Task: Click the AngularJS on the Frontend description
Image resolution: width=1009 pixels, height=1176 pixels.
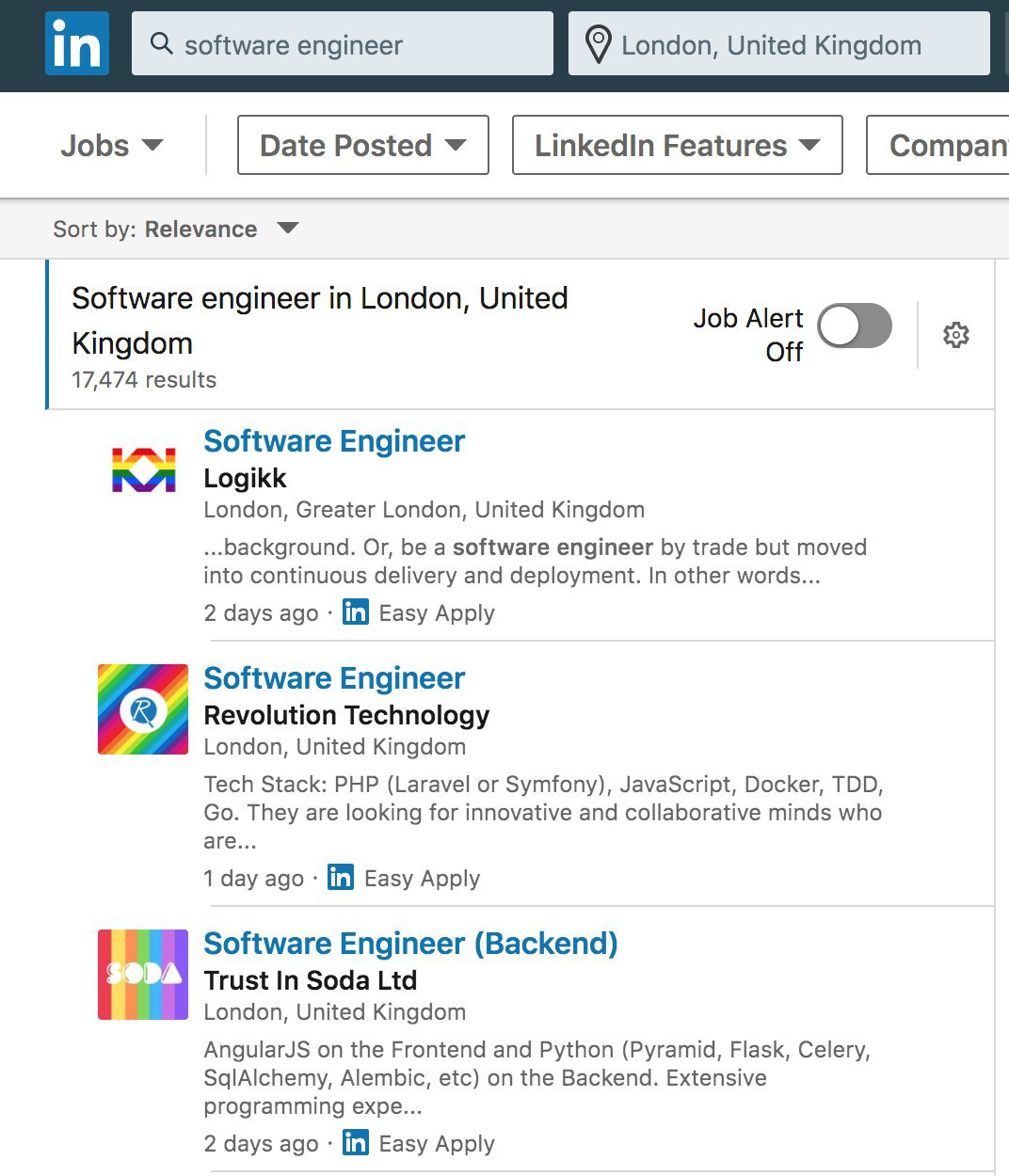Action: coord(537,1077)
